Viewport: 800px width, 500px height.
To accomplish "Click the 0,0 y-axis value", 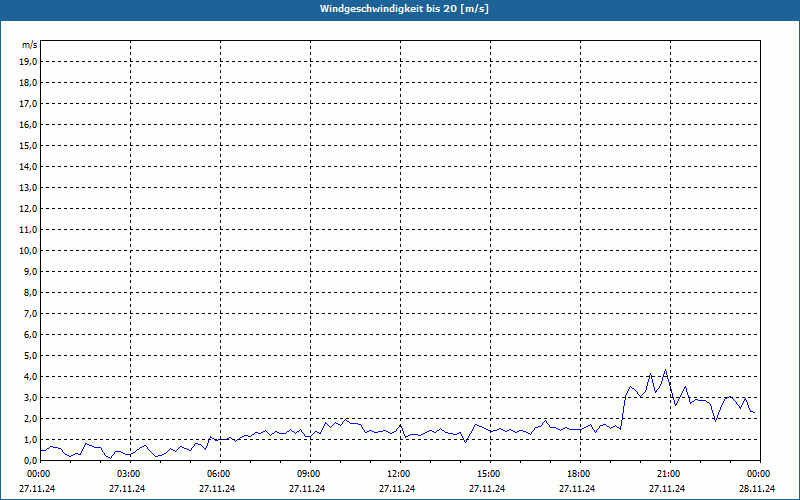I will pyautogui.click(x=30, y=460).
